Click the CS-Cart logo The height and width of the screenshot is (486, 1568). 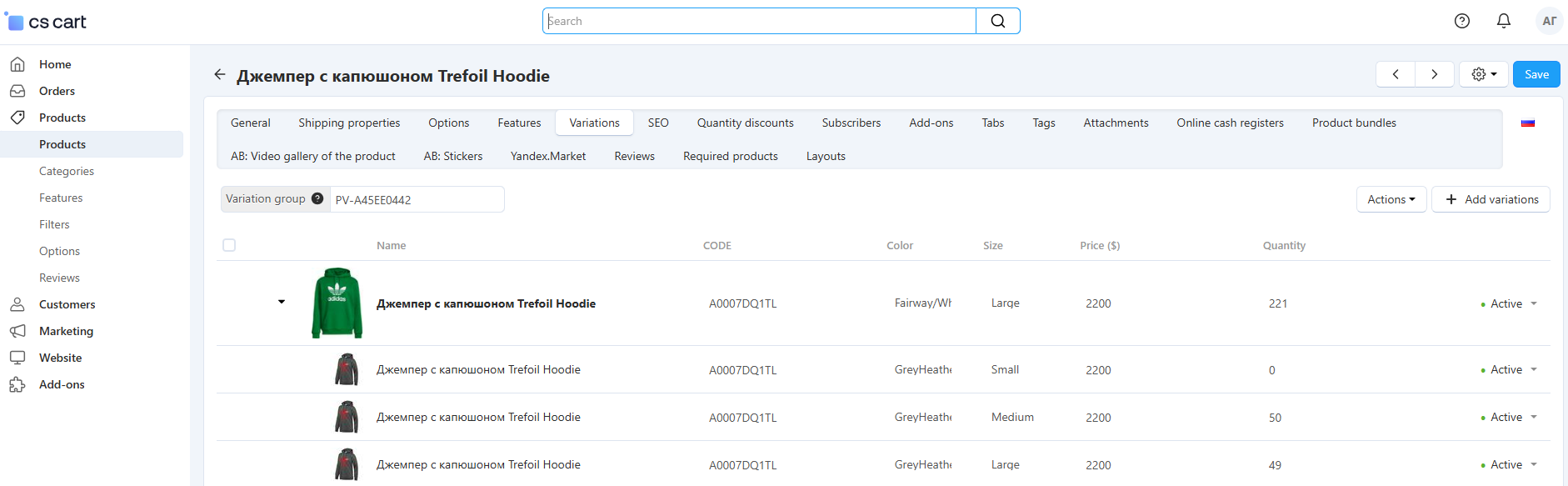tap(46, 22)
